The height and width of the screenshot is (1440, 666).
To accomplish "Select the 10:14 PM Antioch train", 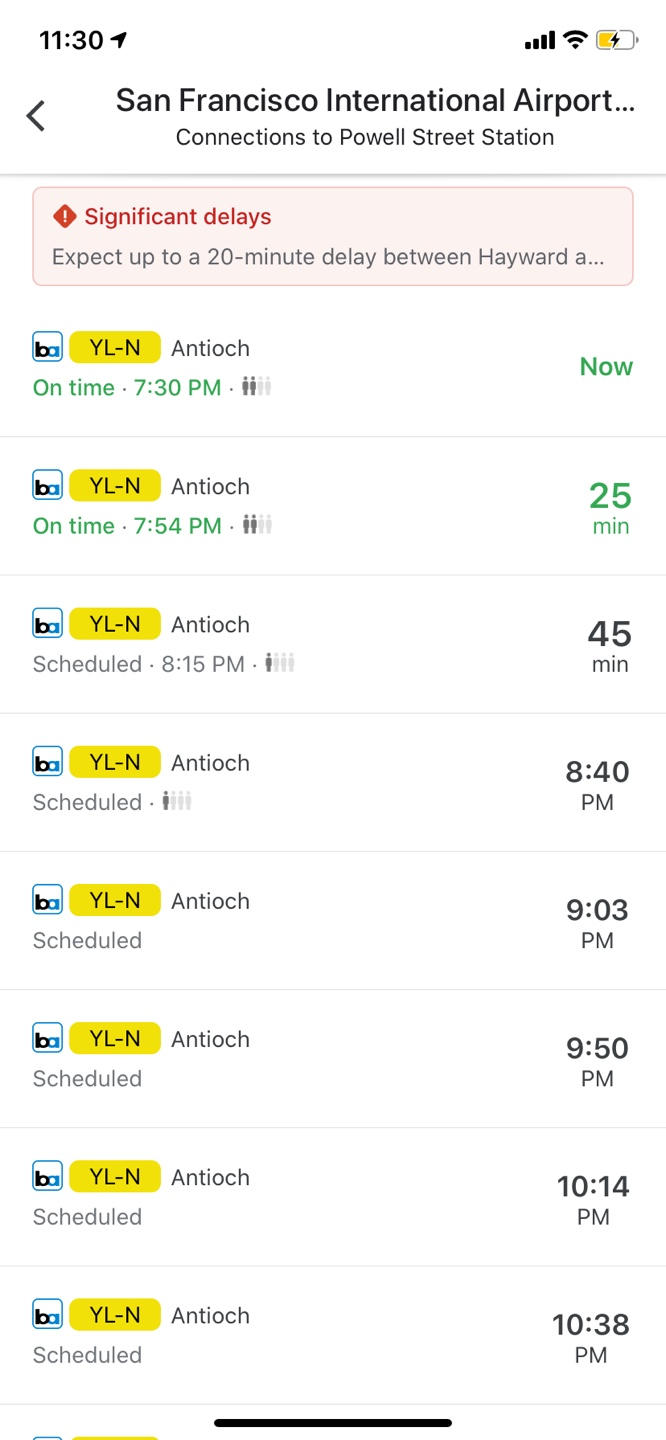I will click(x=333, y=1196).
